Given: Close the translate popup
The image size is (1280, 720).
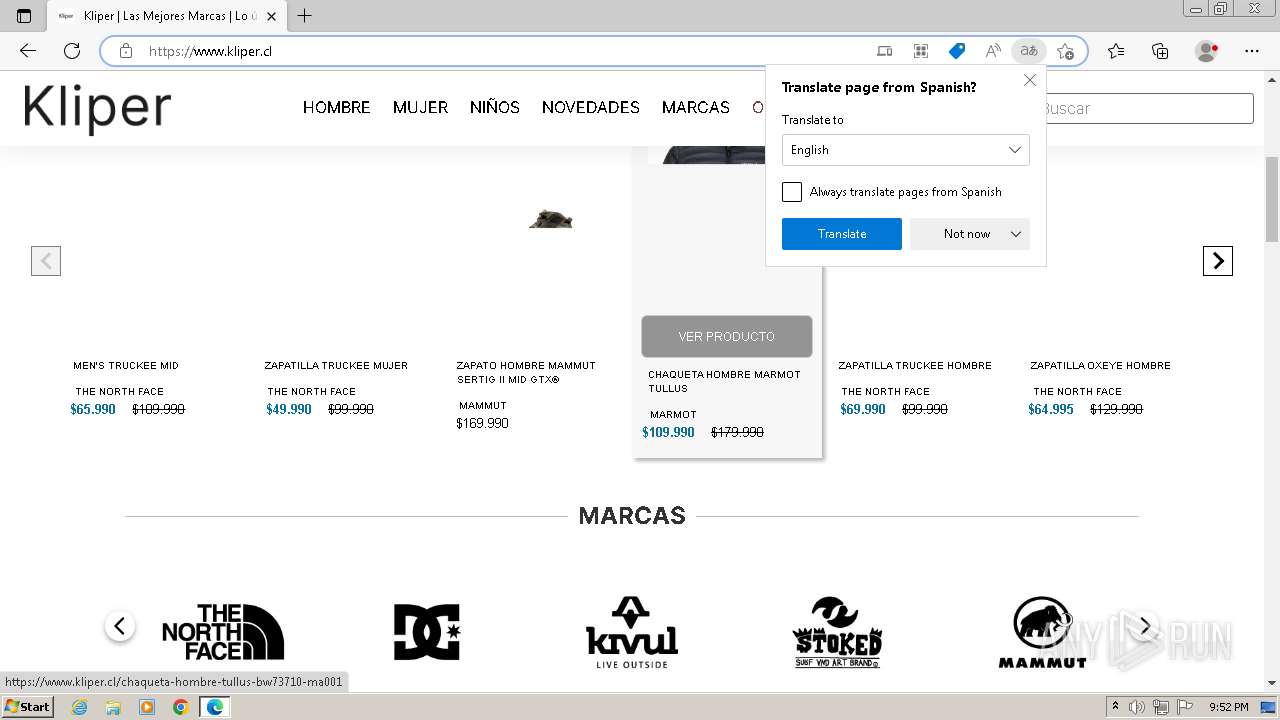Looking at the screenshot, I should pos(1030,80).
